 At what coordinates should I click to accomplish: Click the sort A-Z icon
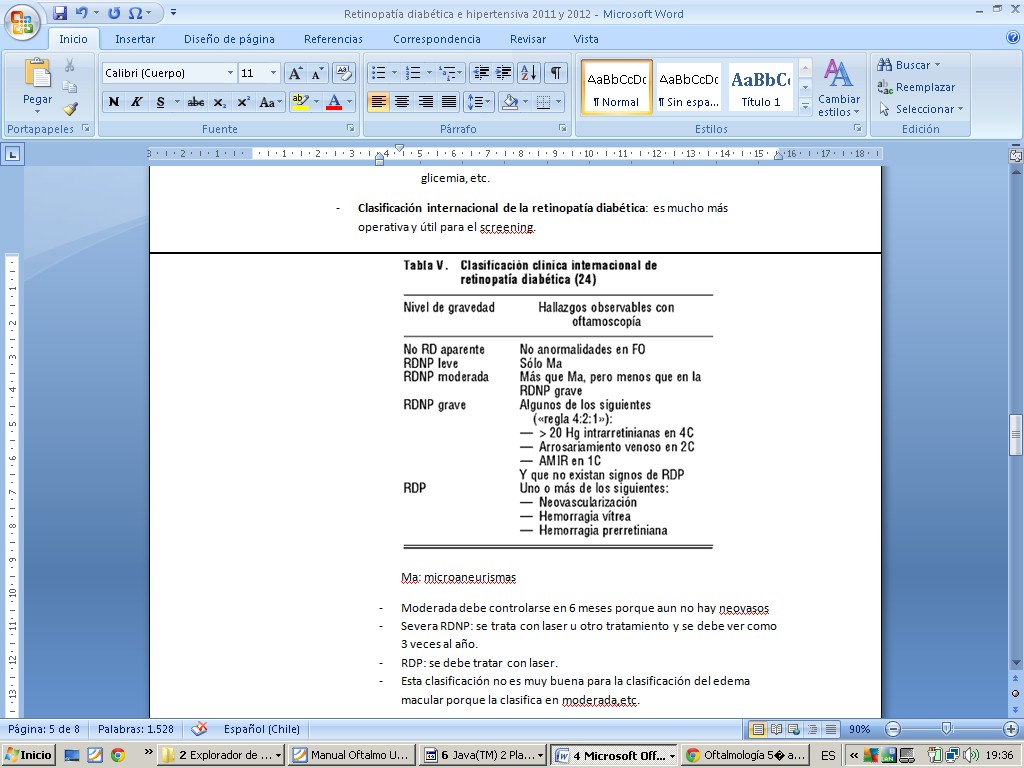[529, 73]
